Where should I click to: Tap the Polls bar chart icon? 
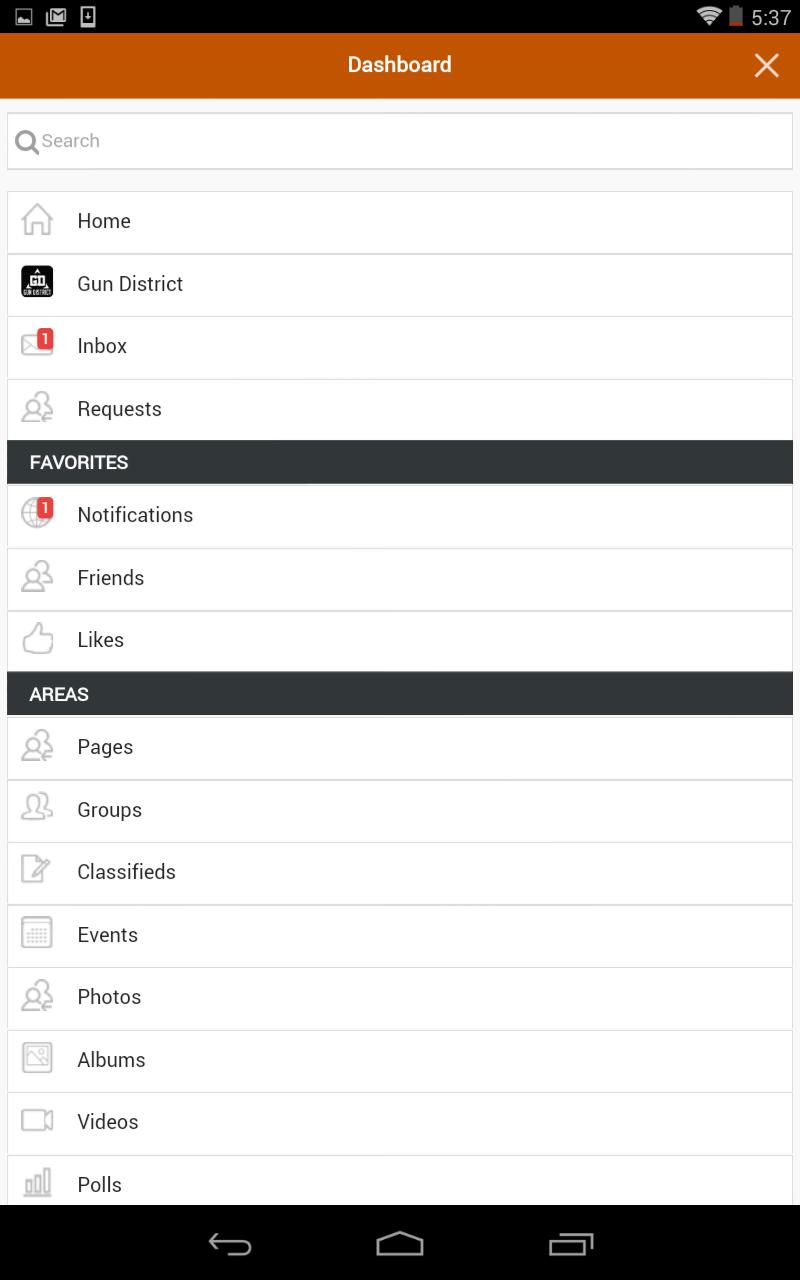click(x=37, y=1184)
